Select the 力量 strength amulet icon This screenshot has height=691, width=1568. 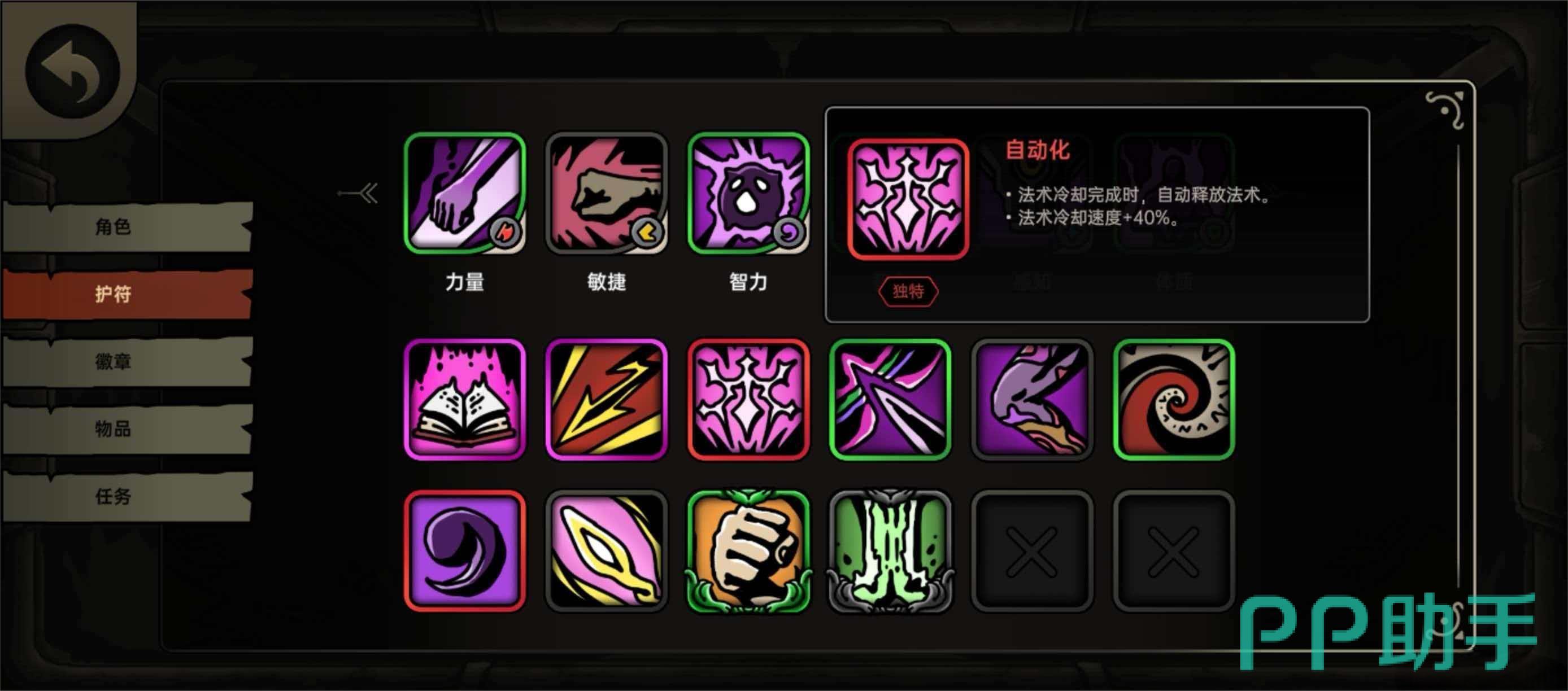[464, 193]
